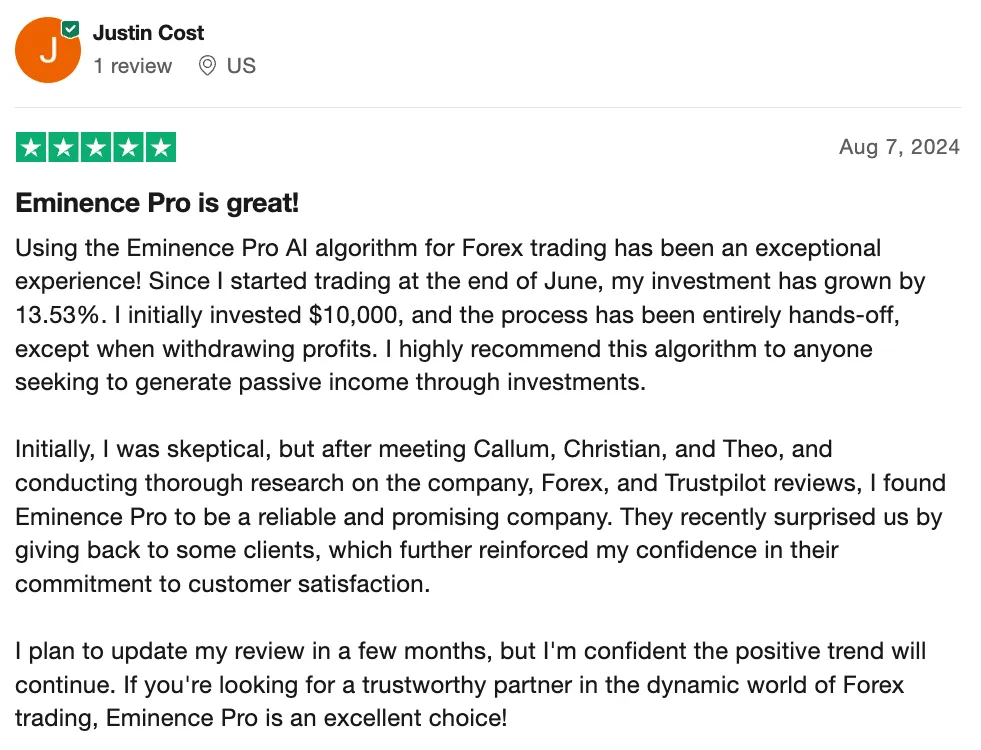Click the fourth green star
This screenshot has height=750, width=981.
pyautogui.click(x=129, y=148)
